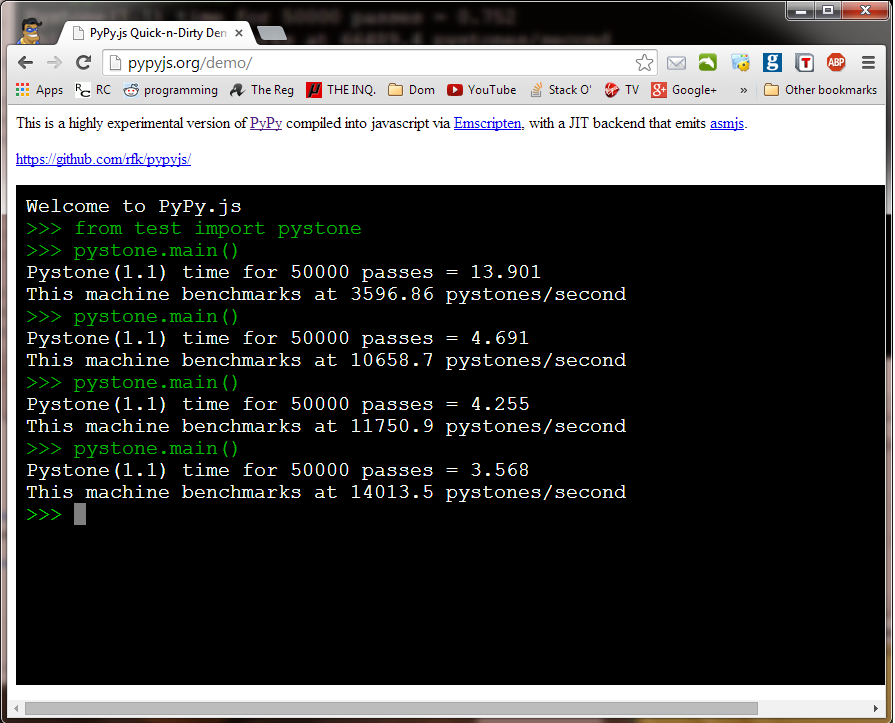Open the YouTube bookmark
Image resolution: width=895 pixels, height=723 pixels.
click(x=482, y=90)
